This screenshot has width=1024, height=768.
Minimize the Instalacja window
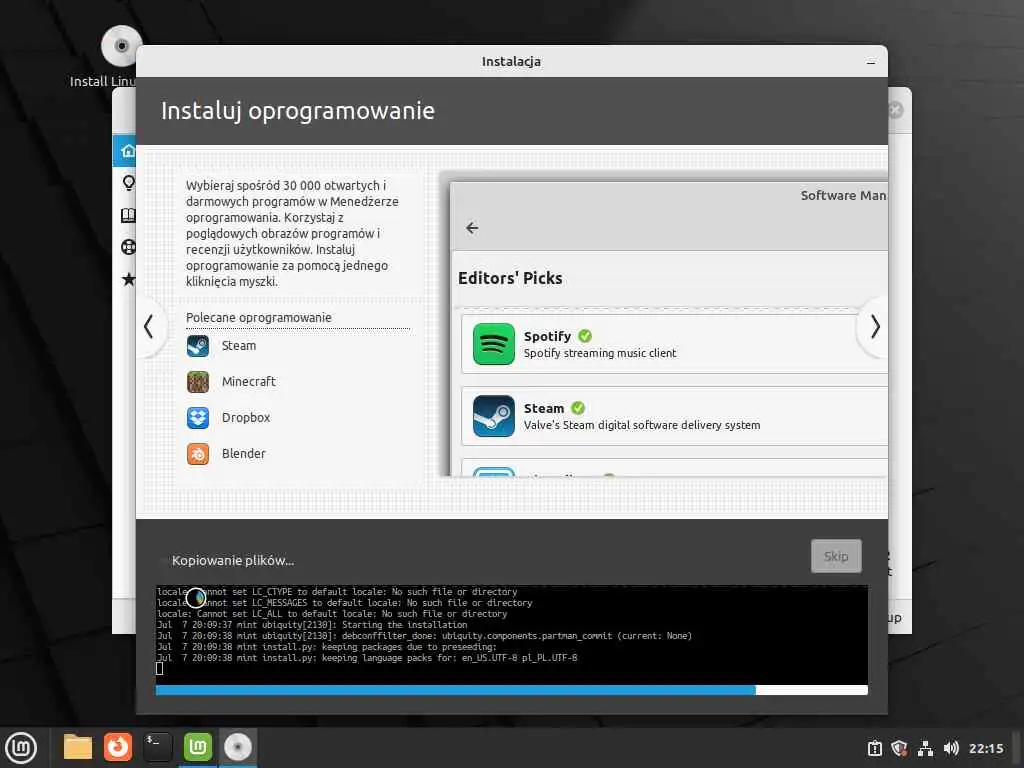pos(871,62)
